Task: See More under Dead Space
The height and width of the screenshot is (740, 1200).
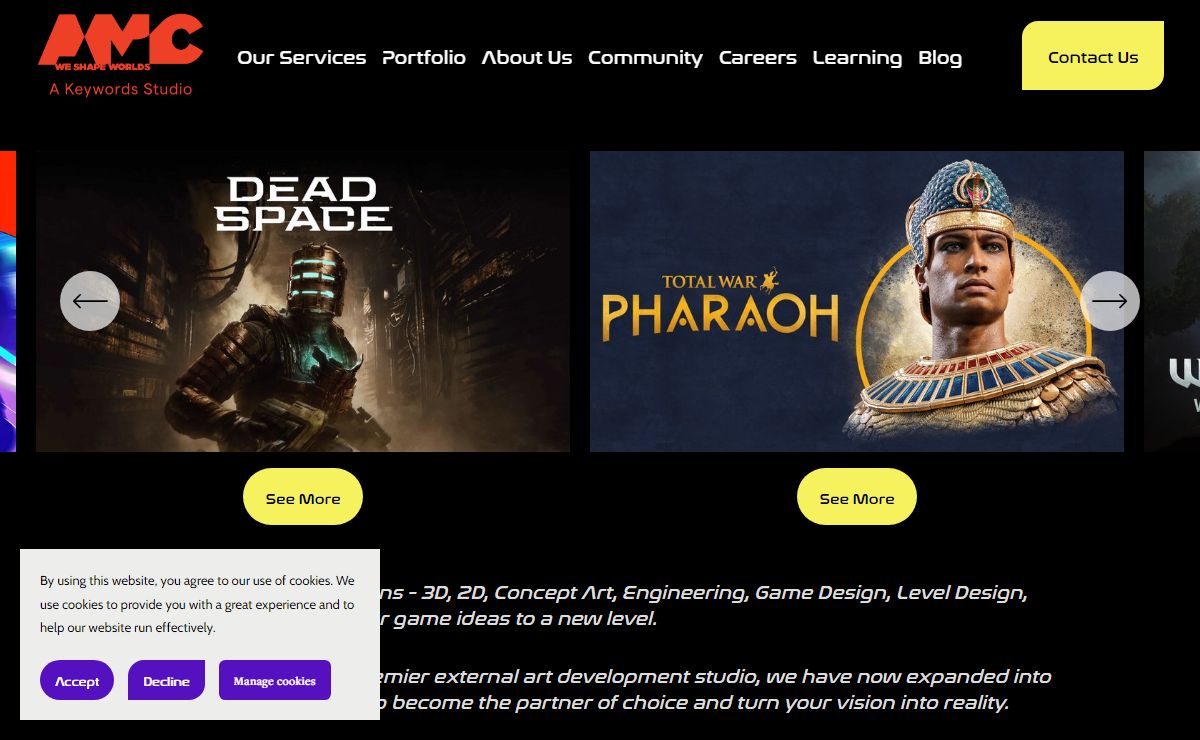Action: 303,497
